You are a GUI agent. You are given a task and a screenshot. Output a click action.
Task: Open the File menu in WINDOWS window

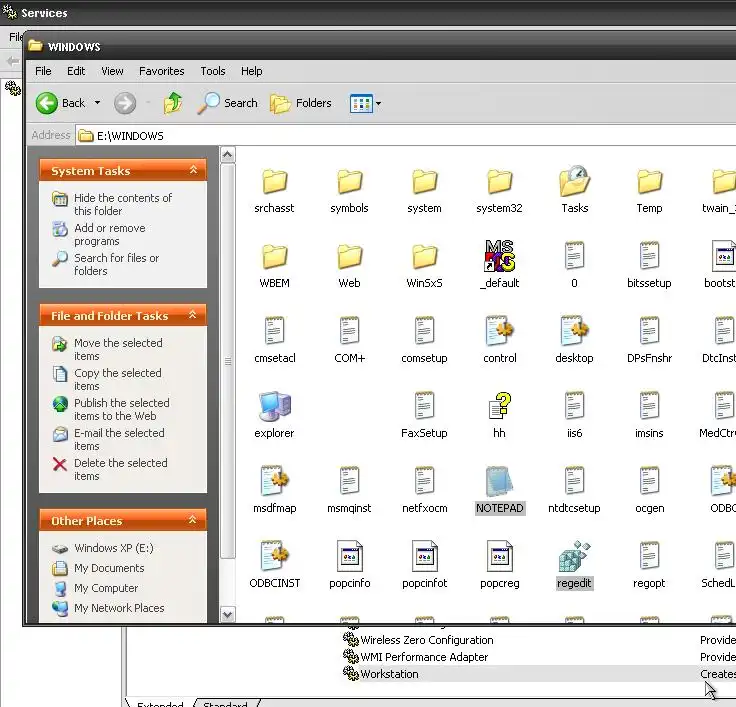point(43,71)
